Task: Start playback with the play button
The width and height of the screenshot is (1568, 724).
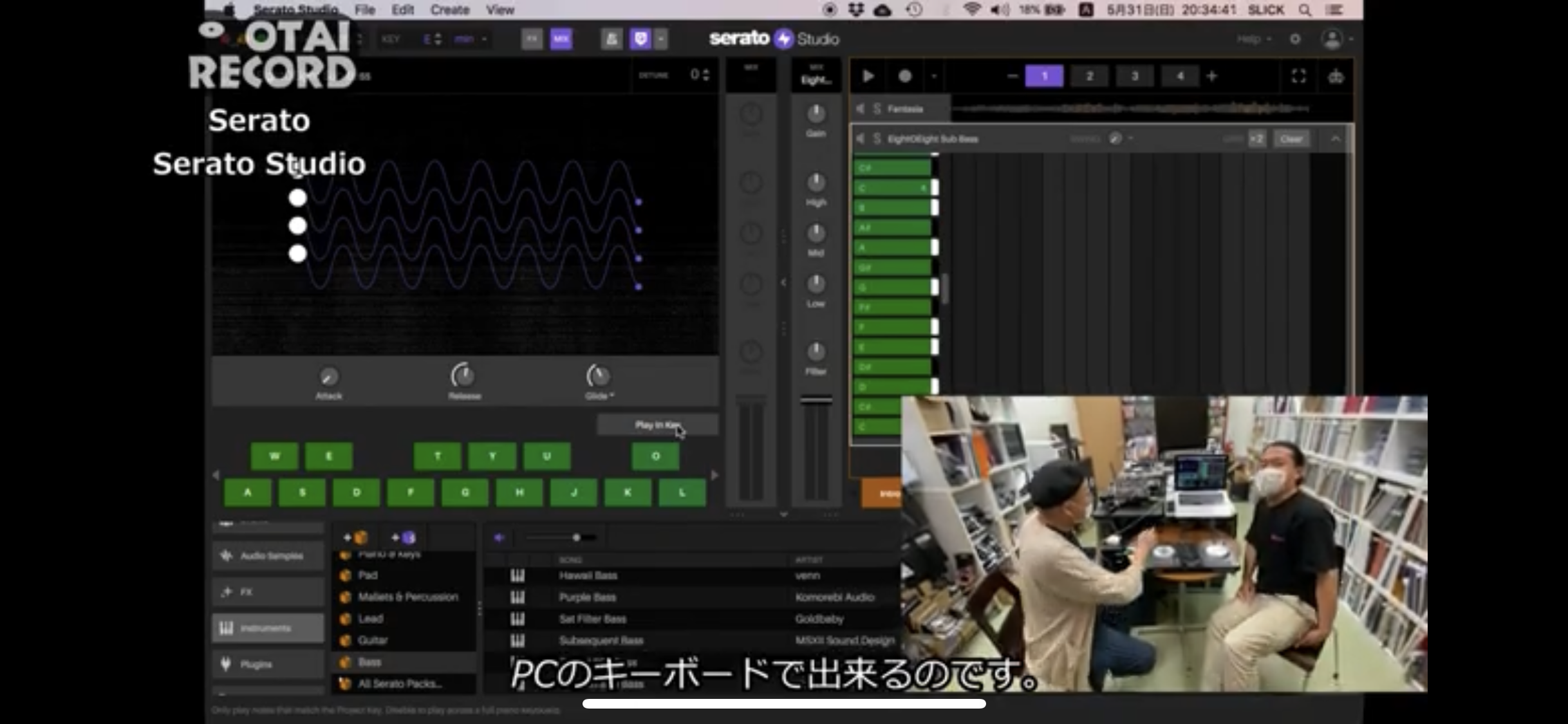Action: pyautogui.click(x=868, y=77)
